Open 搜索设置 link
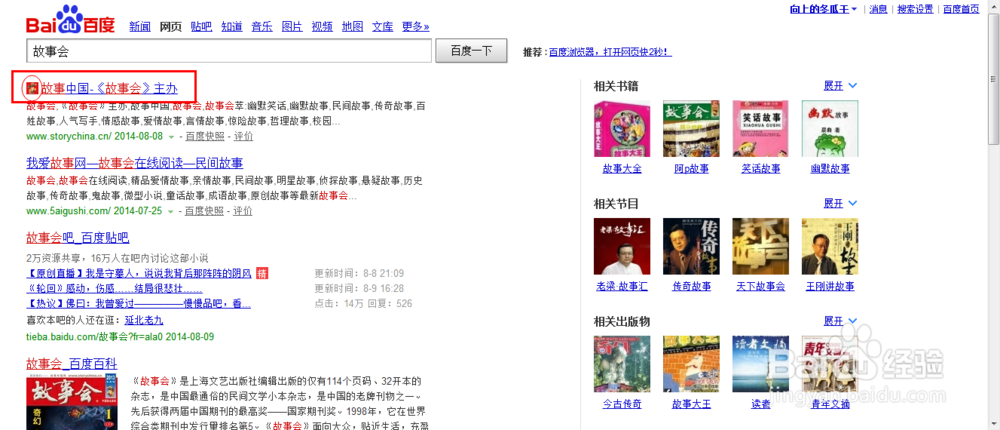1000x430 pixels. [915, 9]
